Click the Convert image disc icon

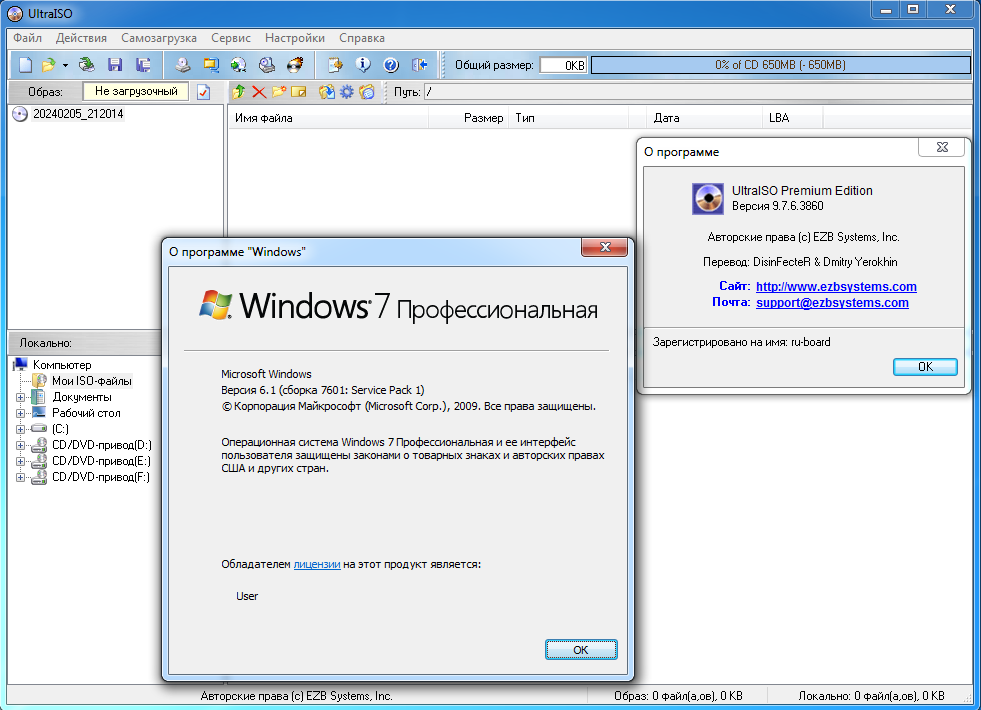point(238,64)
